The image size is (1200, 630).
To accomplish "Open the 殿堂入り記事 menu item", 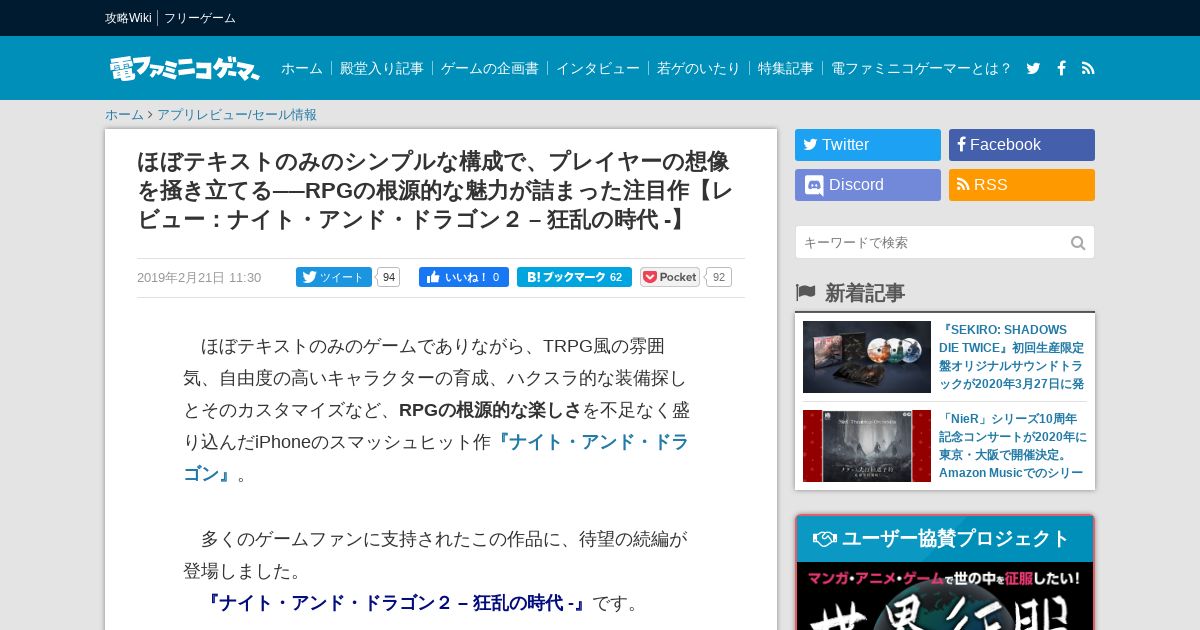I will pos(382,68).
